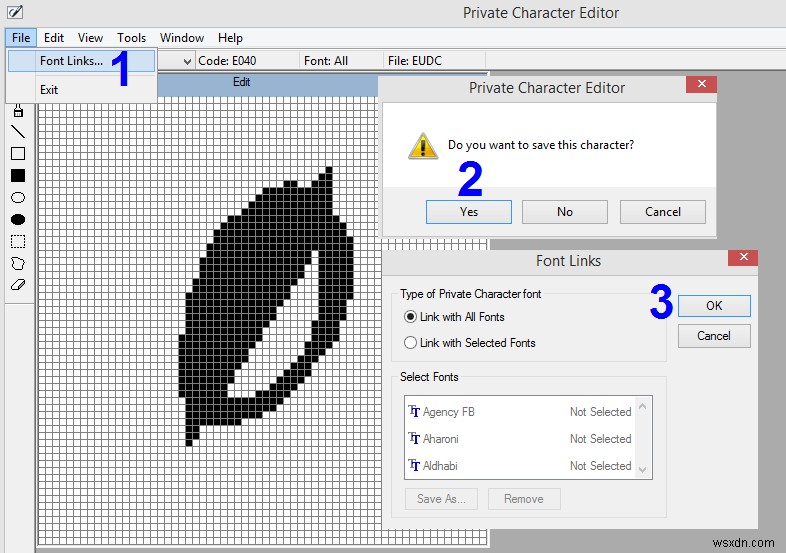
Task: Click the Save As button
Action: click(441, 499)
